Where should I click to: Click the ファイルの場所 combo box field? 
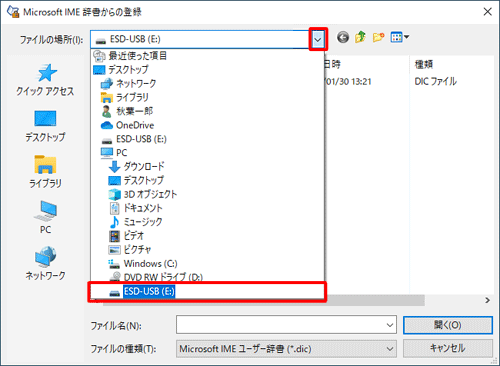(201, 39)
